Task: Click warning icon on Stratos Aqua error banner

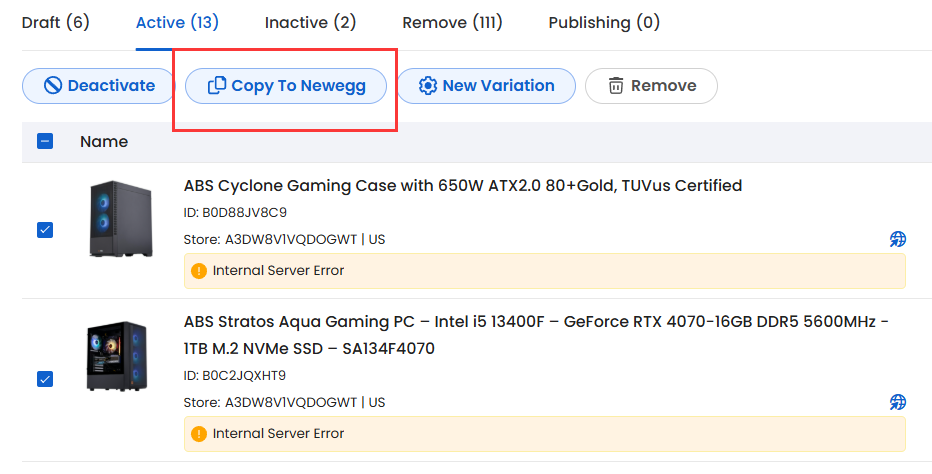Action: pyautogui.click(x=199, y=434)
